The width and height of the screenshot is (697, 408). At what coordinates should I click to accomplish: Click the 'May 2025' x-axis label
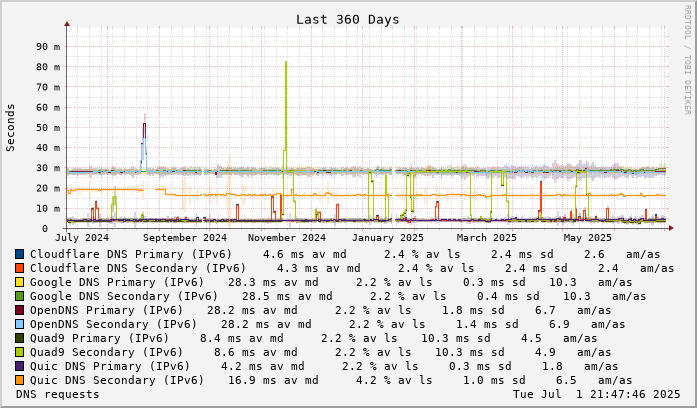pyautogui.click(x=588, y=238)
